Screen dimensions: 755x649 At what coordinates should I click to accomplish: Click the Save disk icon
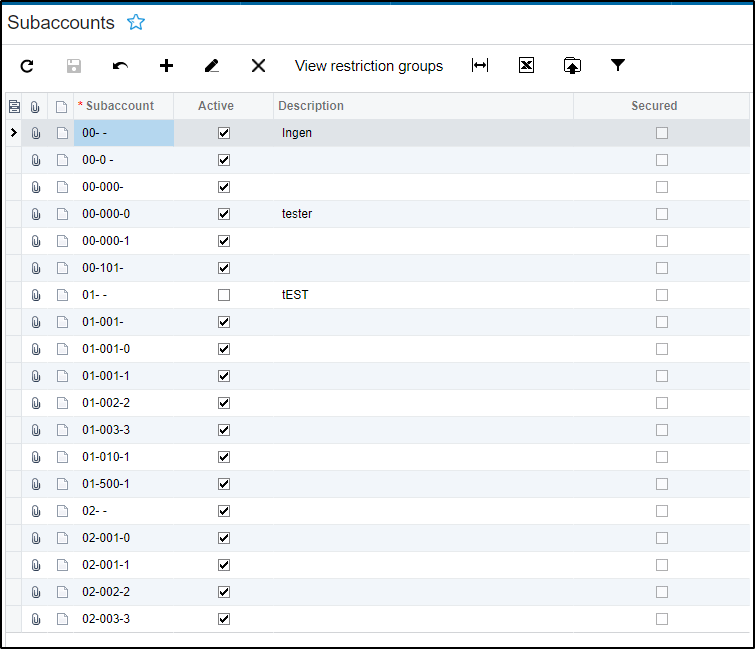coord(74,65)
